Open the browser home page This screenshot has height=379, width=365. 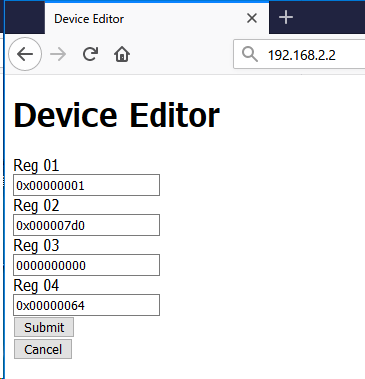tap(122, 54)
